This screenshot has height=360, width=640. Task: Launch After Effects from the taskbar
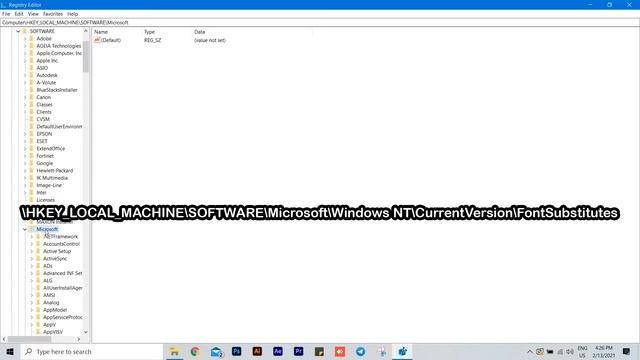[278, 351]
